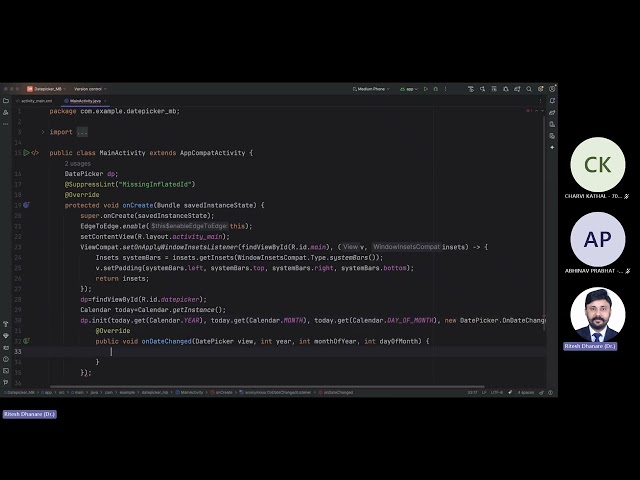
Task: Open the Version control dropdown
Action: point(90,89)
